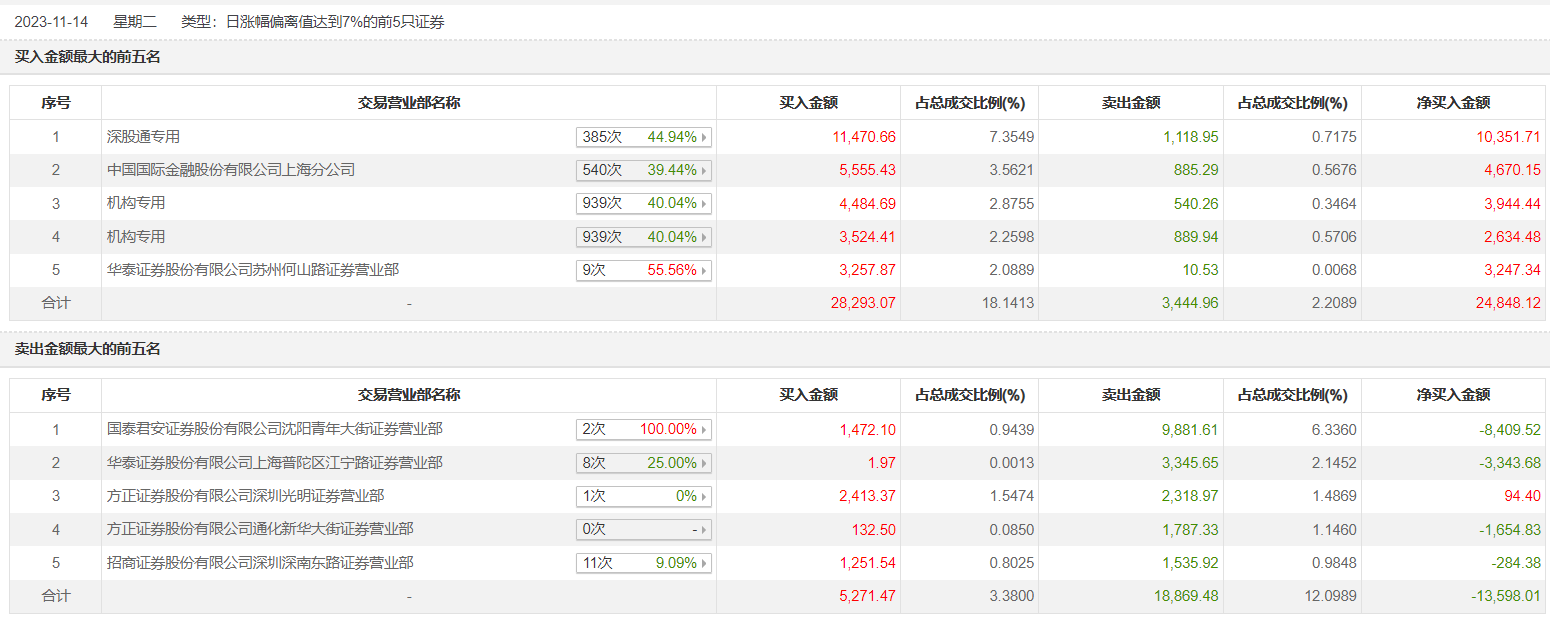Expand the 9次 55.56% stats box
The image size is (1550, 620).
tap(644, 270)
